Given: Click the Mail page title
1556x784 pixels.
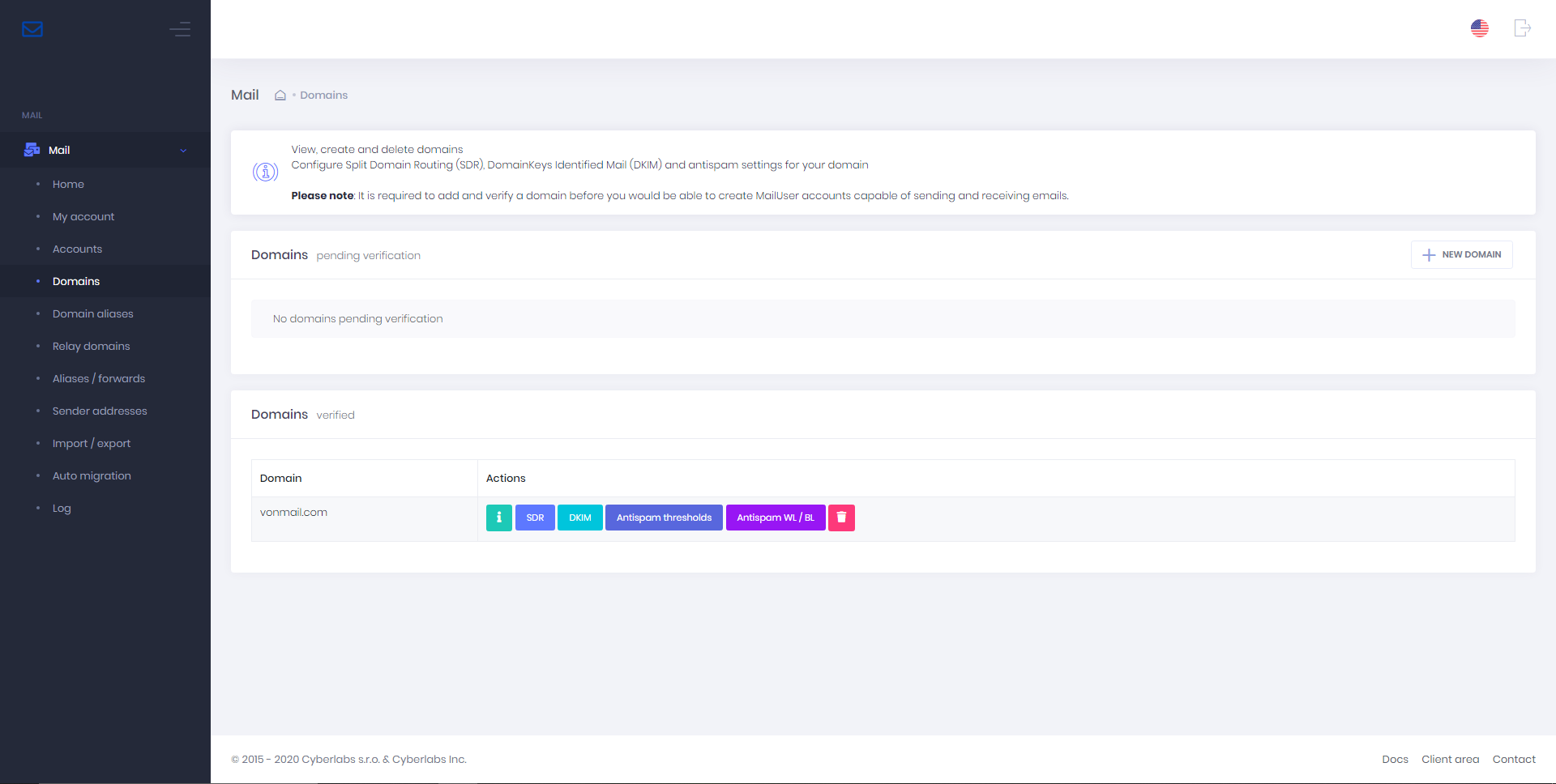Looking at the screenshot, I should coord(245,95).
